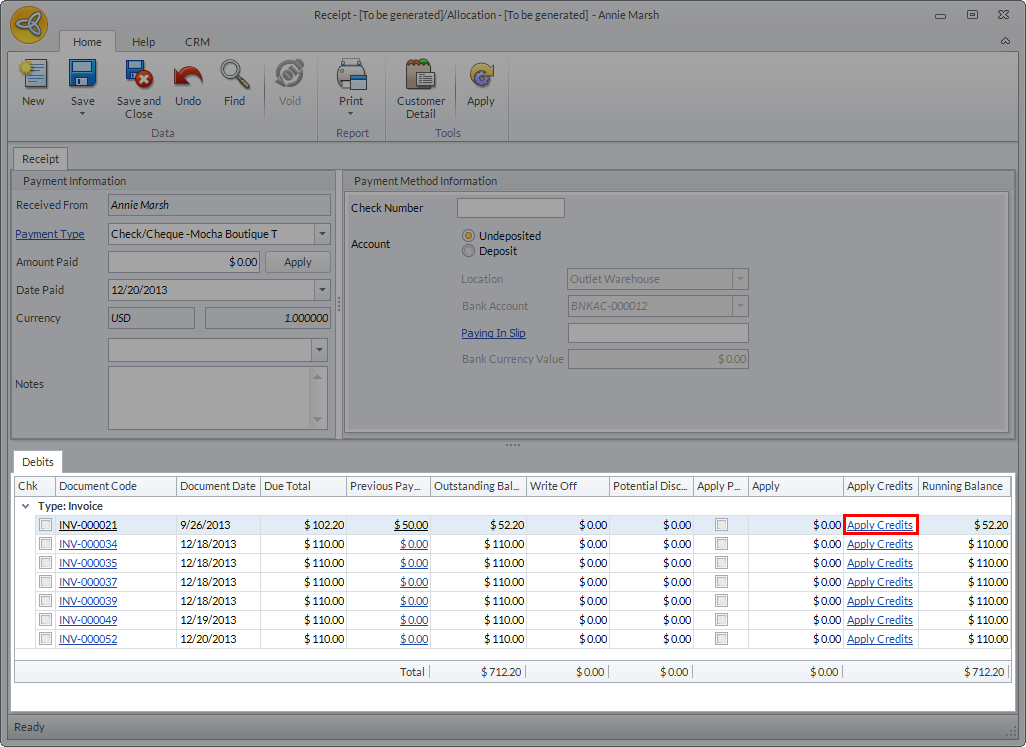Viewport: 1026px width, 747px height.
Task: Open the Date Paid calendar dropdown
Action: (x=322, y=290)
